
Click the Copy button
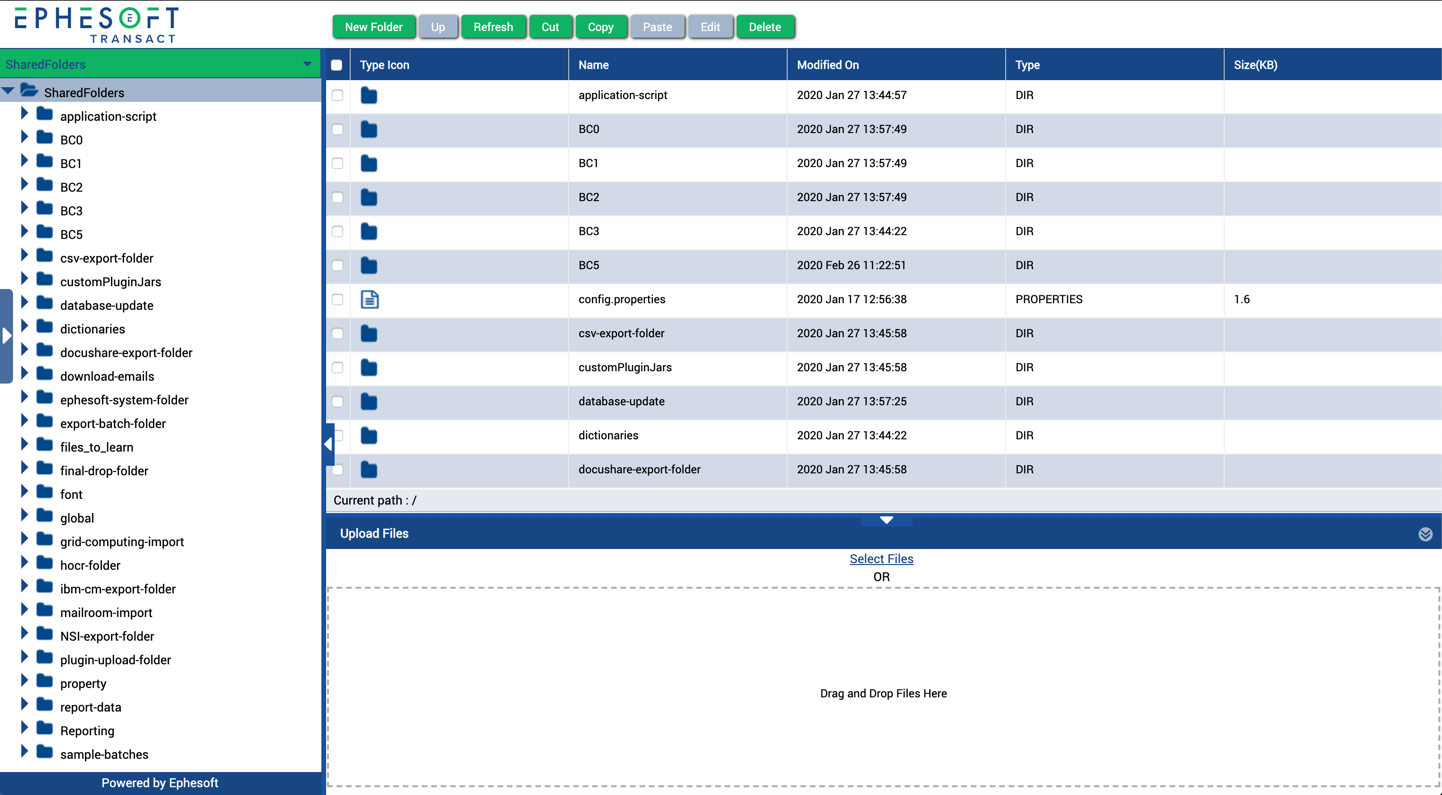pos(601,27)
